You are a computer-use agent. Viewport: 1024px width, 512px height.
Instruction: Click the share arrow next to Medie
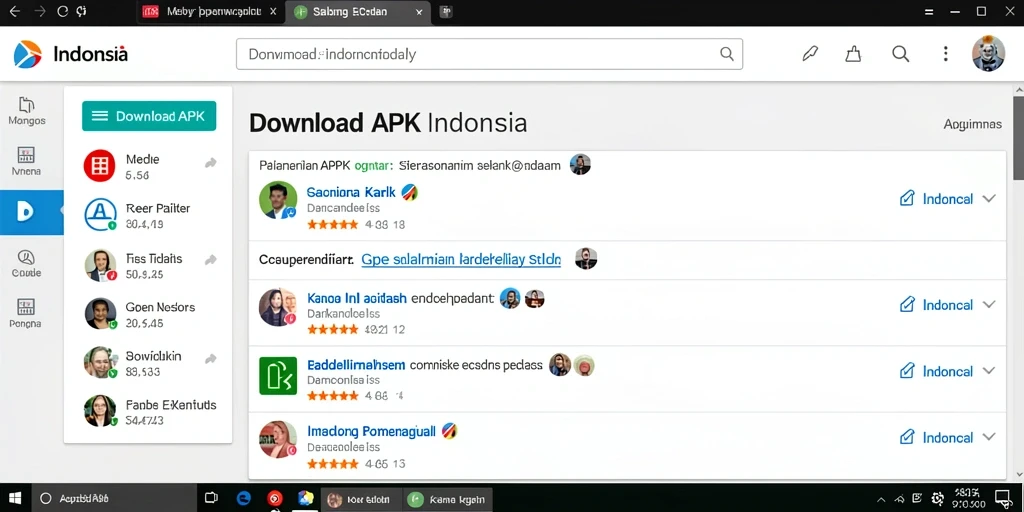pos(210,163)
